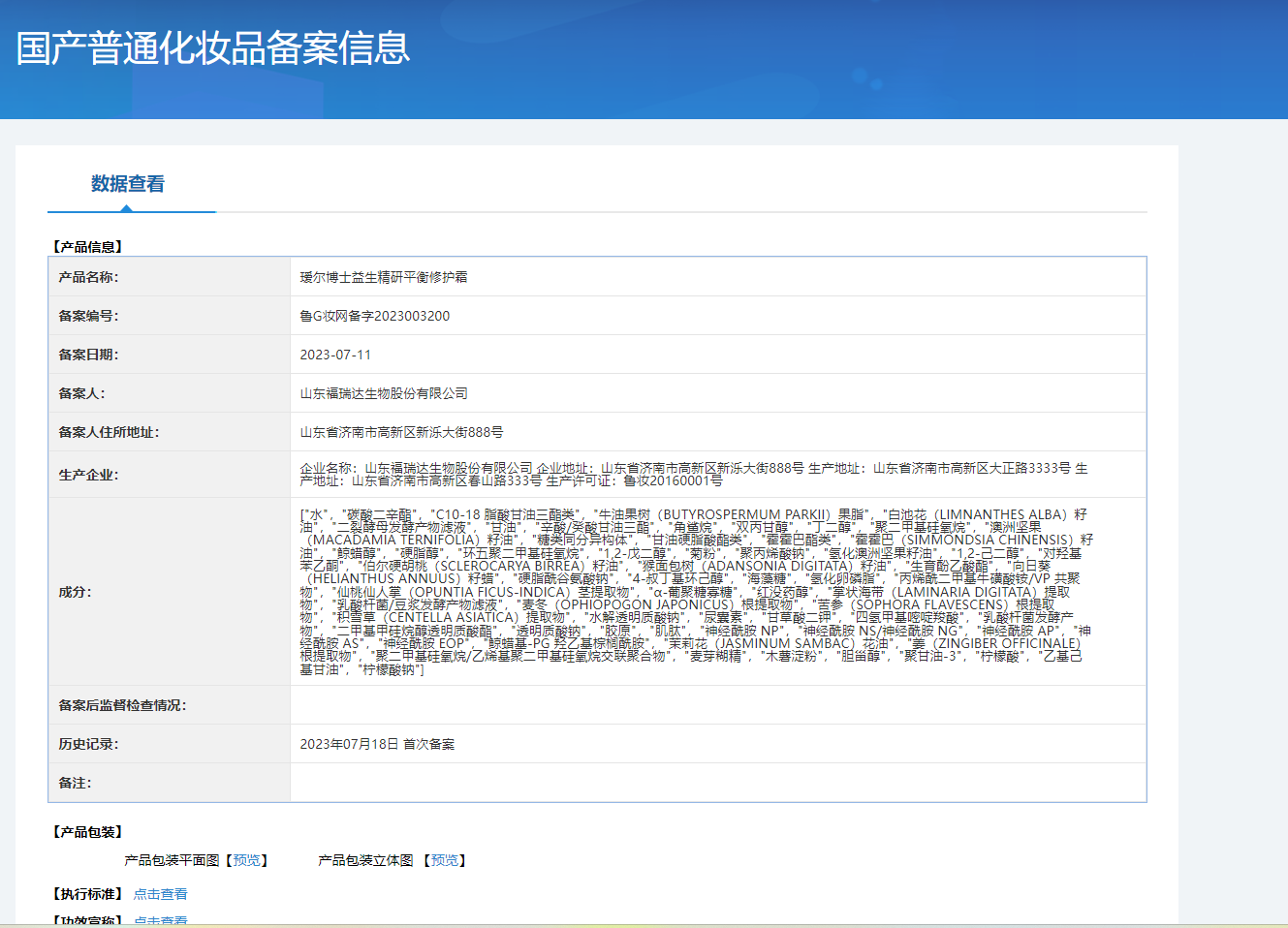Click the 【产品包装】 section heading
Screen dimensions: 1288x928
(x=87, y=832)
